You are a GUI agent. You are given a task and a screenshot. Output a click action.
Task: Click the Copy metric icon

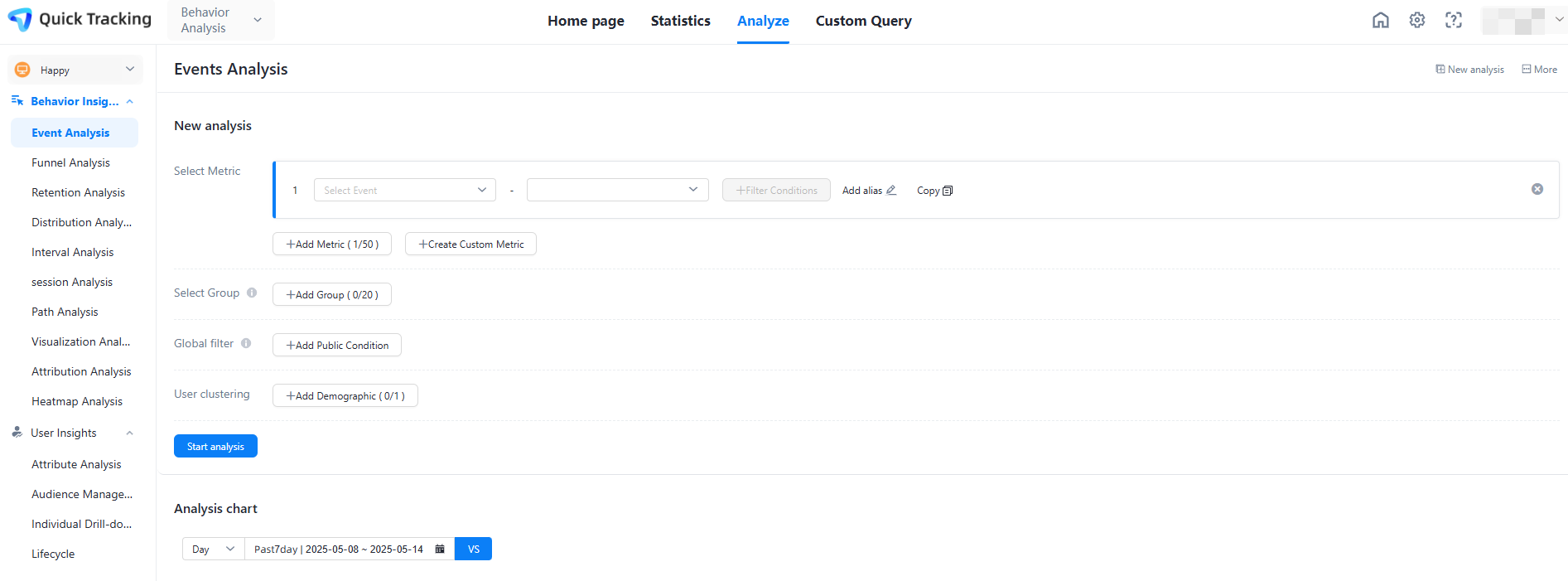(x=948, y=191)
